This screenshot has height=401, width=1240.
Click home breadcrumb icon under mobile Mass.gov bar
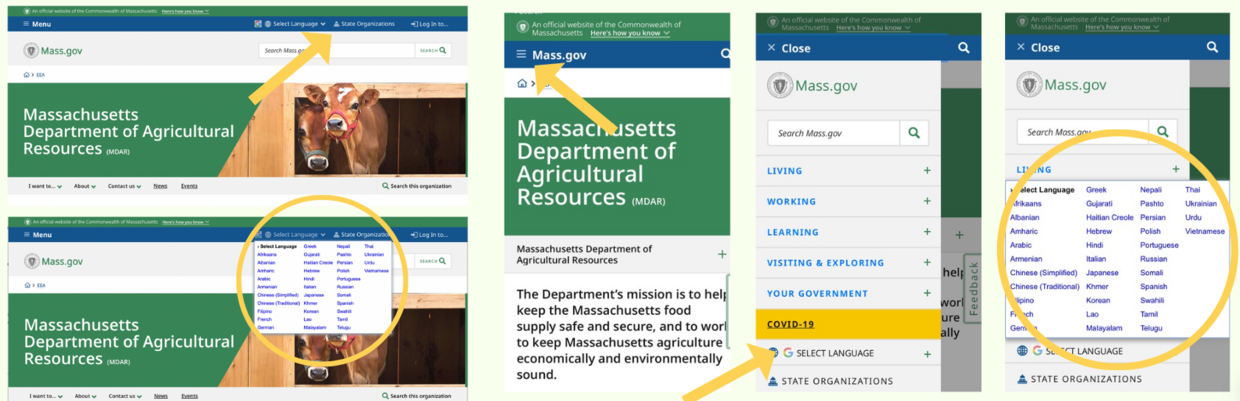(x=521, y=83)
